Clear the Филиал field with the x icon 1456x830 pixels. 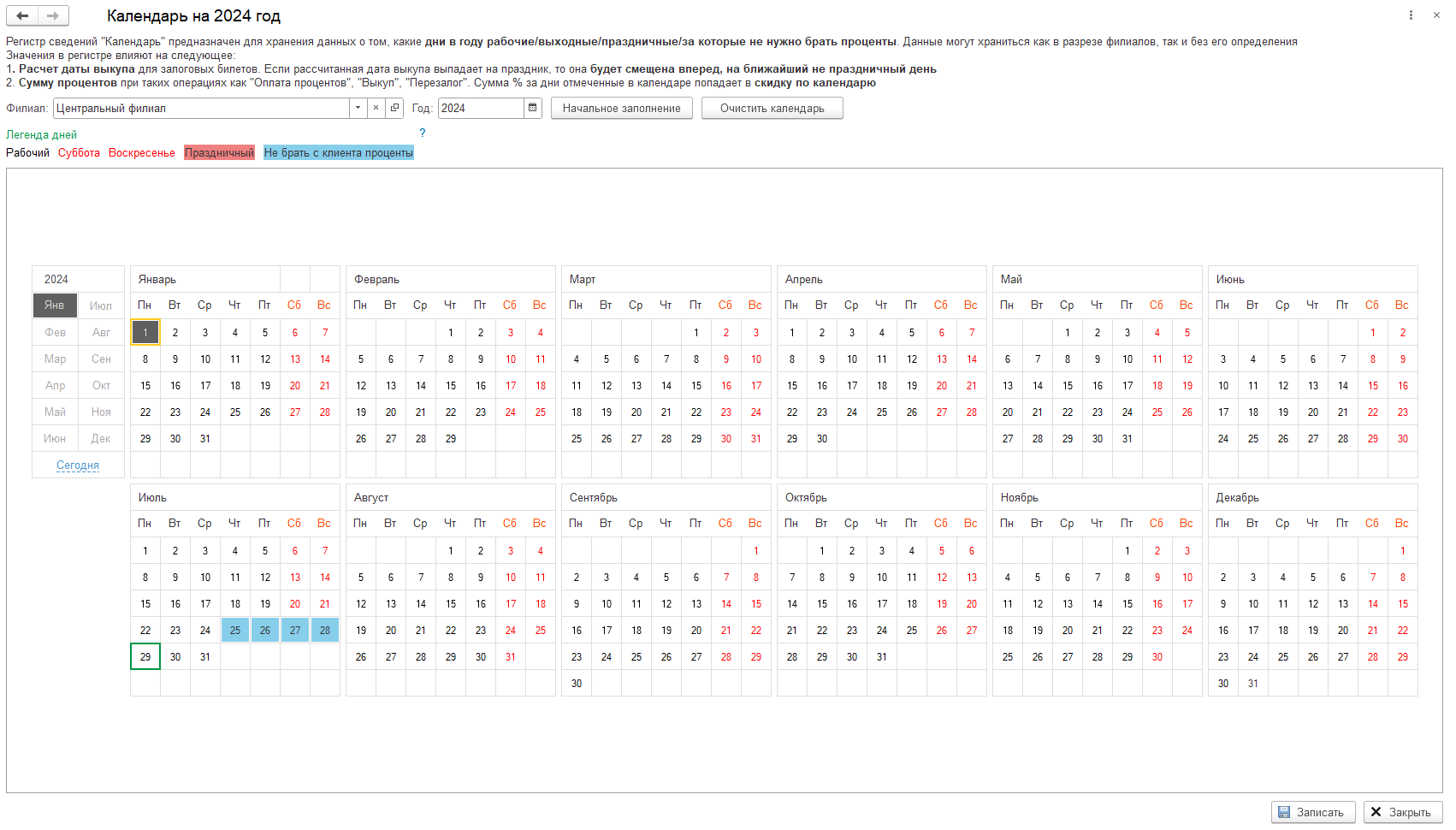pyautogui.click(x=376, y=108)
